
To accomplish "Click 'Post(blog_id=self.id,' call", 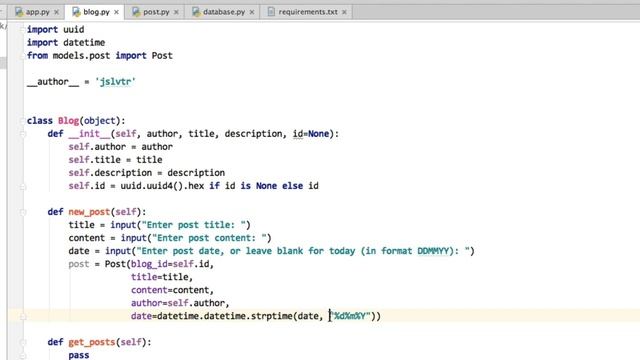I will click(x=159, y=264).
